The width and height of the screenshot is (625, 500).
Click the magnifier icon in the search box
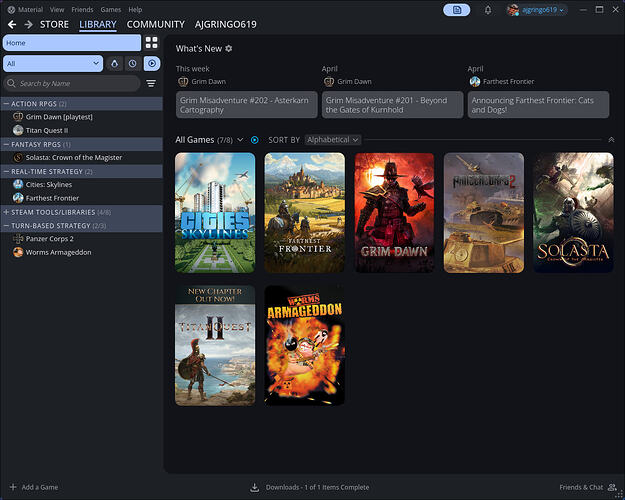(11, 83)
